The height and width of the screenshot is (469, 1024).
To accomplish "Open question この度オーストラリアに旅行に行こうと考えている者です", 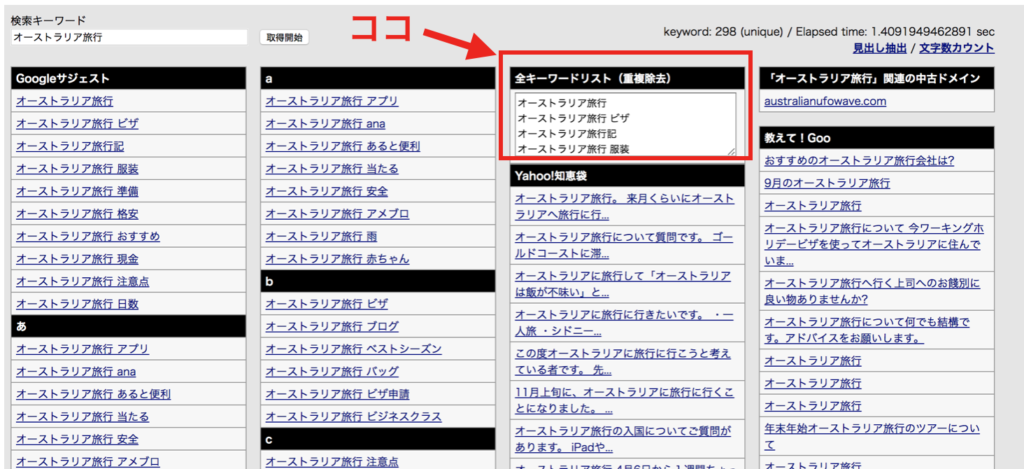I will pos(624,362).
